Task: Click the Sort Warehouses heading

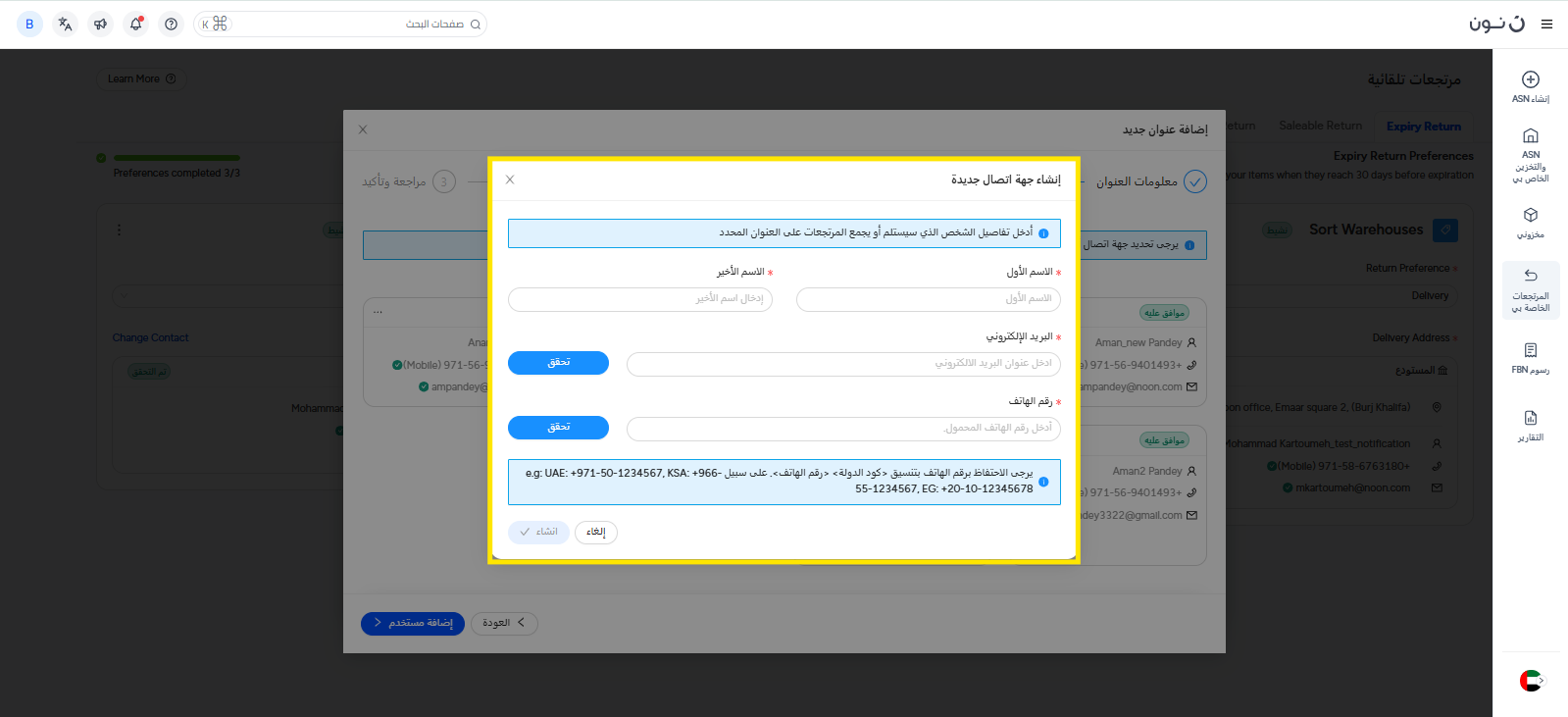Action: pos(1366,230)
